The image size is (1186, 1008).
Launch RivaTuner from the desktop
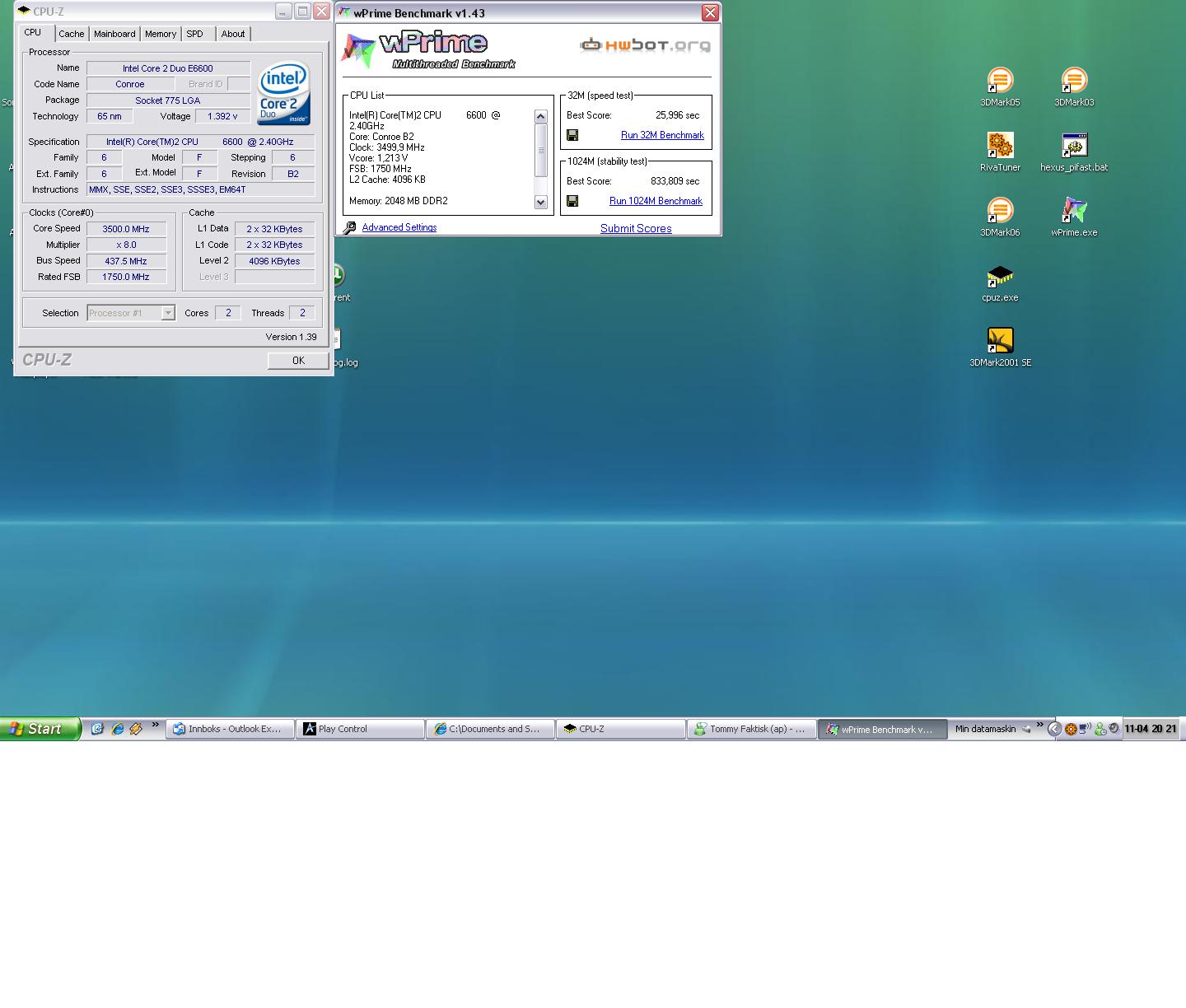tap(1000, 152)
